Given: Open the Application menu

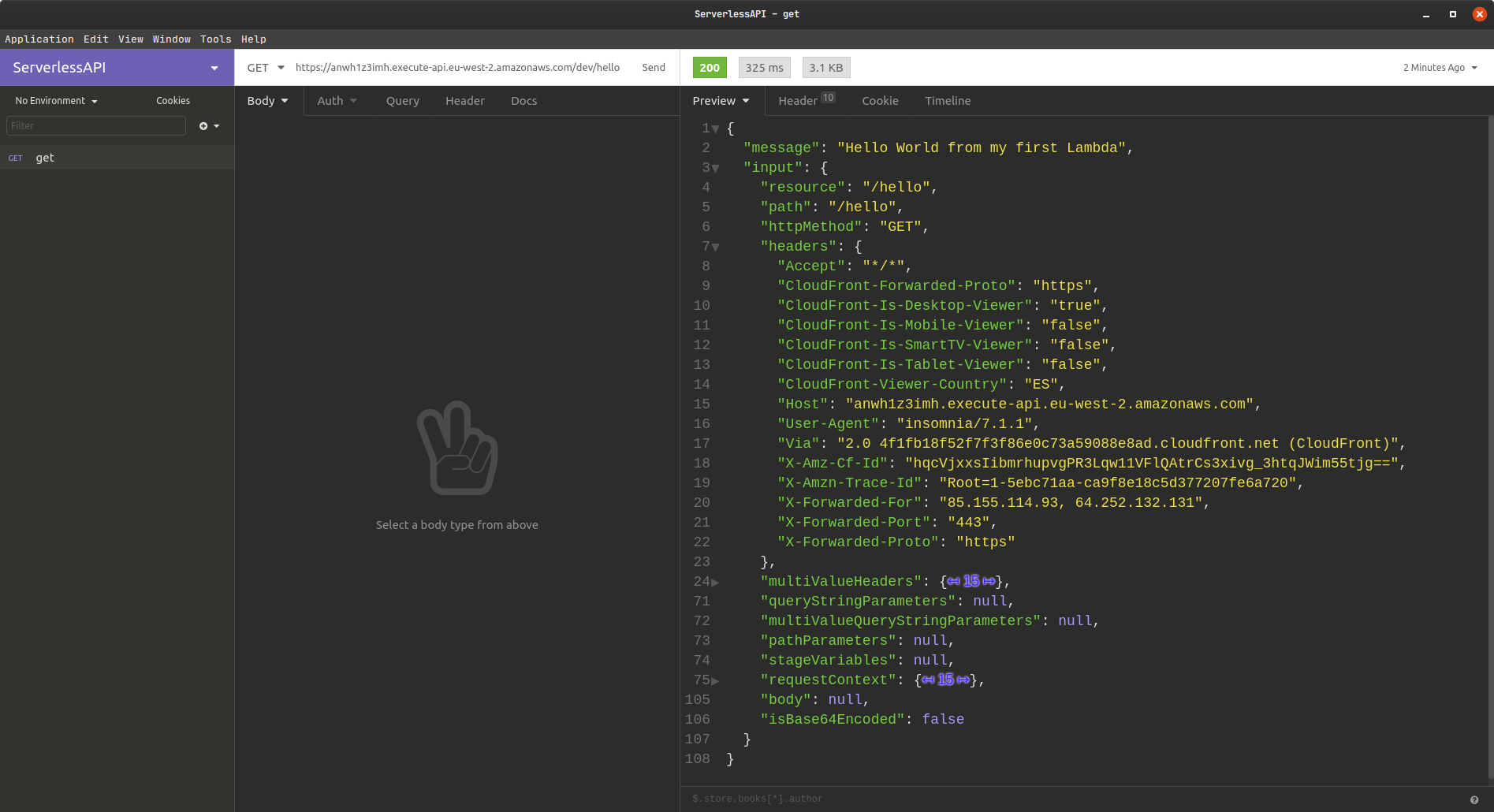Looking at the screenshot, I should tap(39, 39).
